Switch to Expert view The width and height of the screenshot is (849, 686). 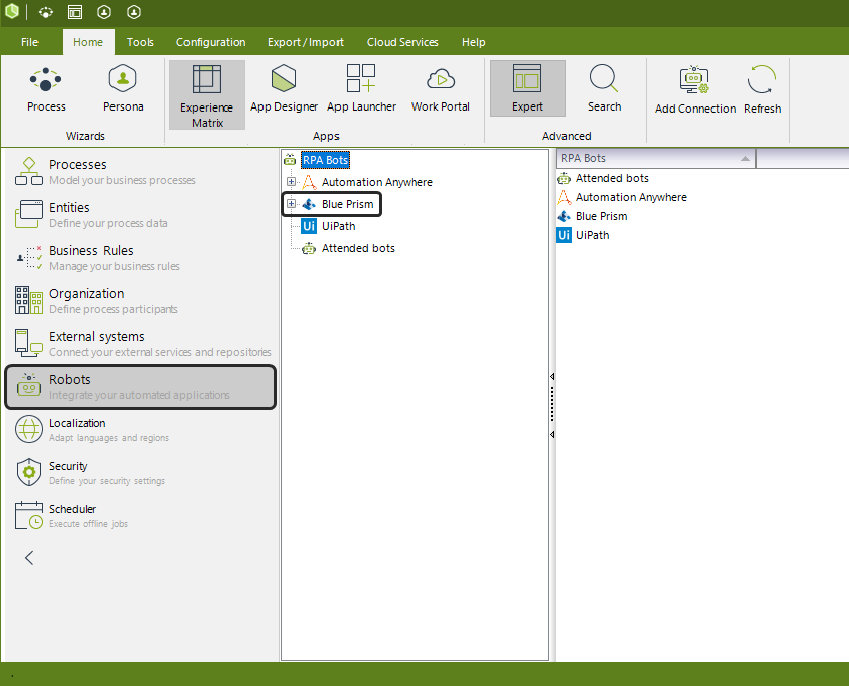[527, 89]
